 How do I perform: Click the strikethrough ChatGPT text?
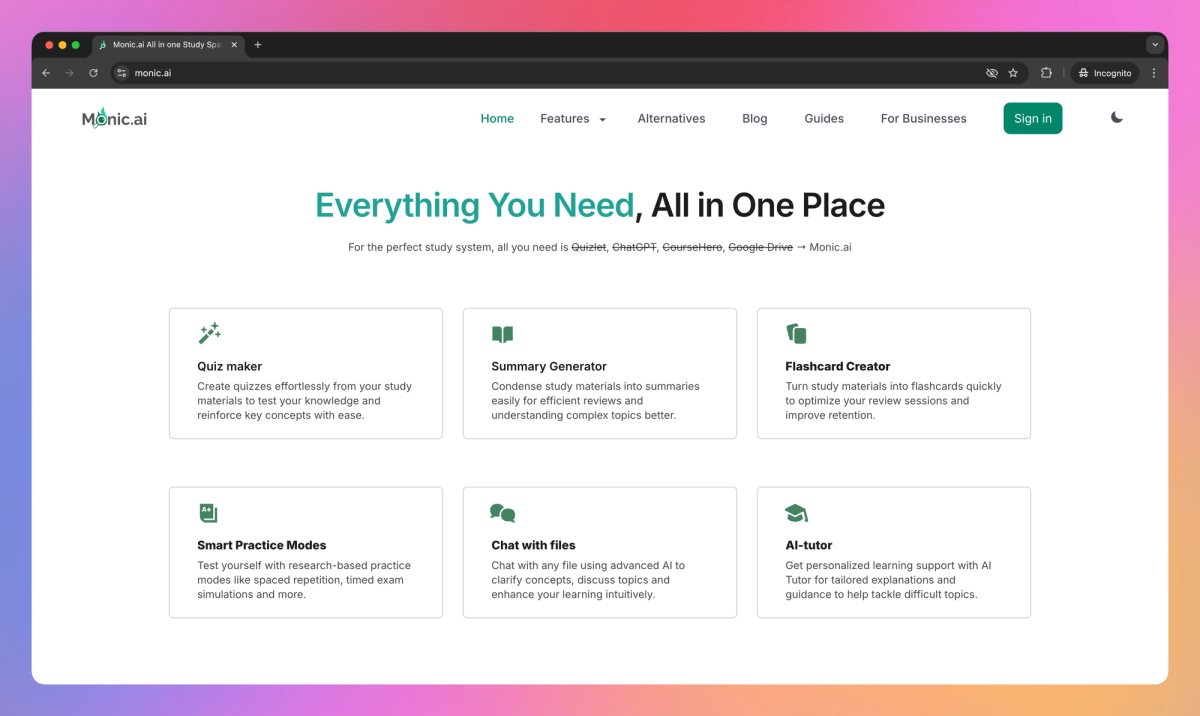point(634,247)
